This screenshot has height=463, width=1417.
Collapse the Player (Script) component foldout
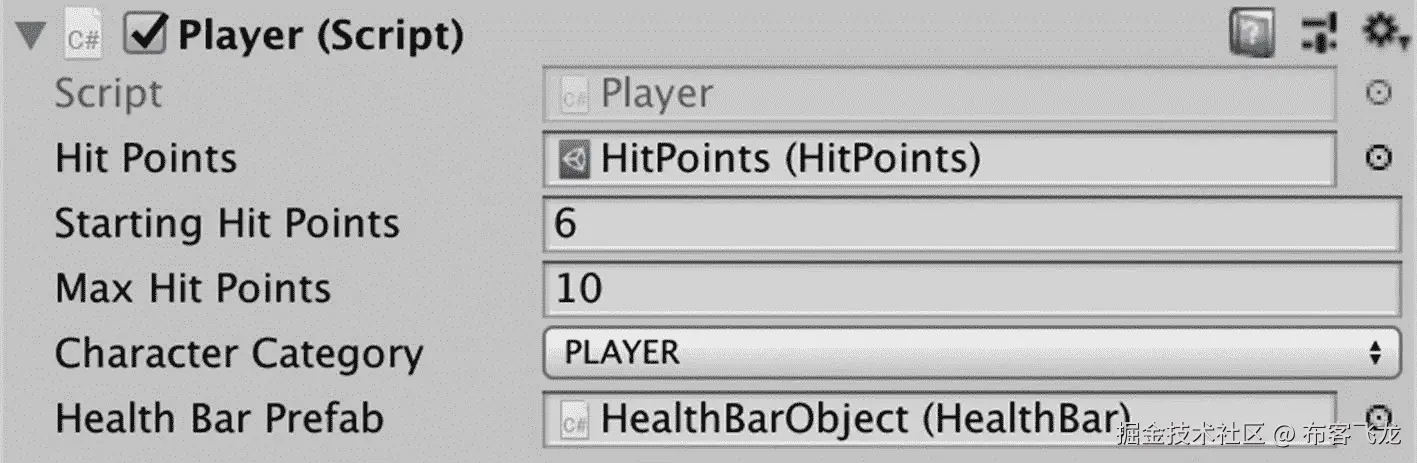pyautogui.click(x=34, y=37)
